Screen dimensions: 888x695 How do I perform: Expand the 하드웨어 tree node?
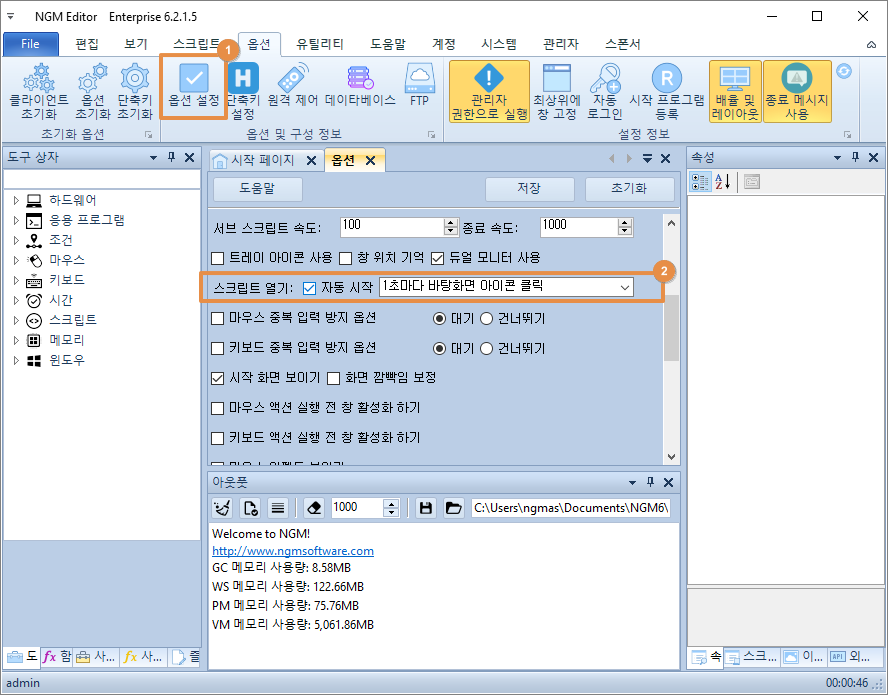(16, 200)
